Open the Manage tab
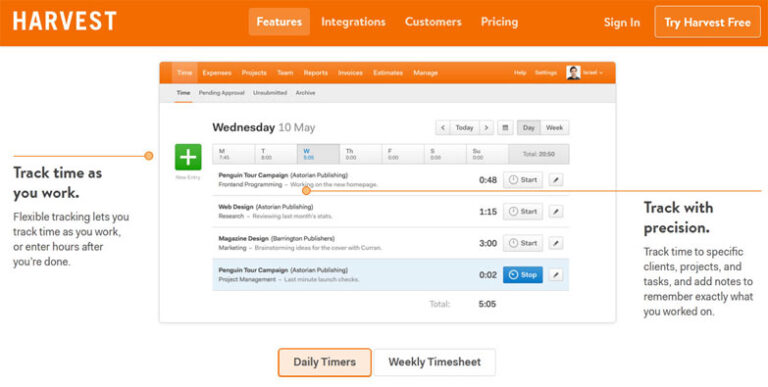Image resolution: width=768 pixels, height=387 pixels. 425,73
